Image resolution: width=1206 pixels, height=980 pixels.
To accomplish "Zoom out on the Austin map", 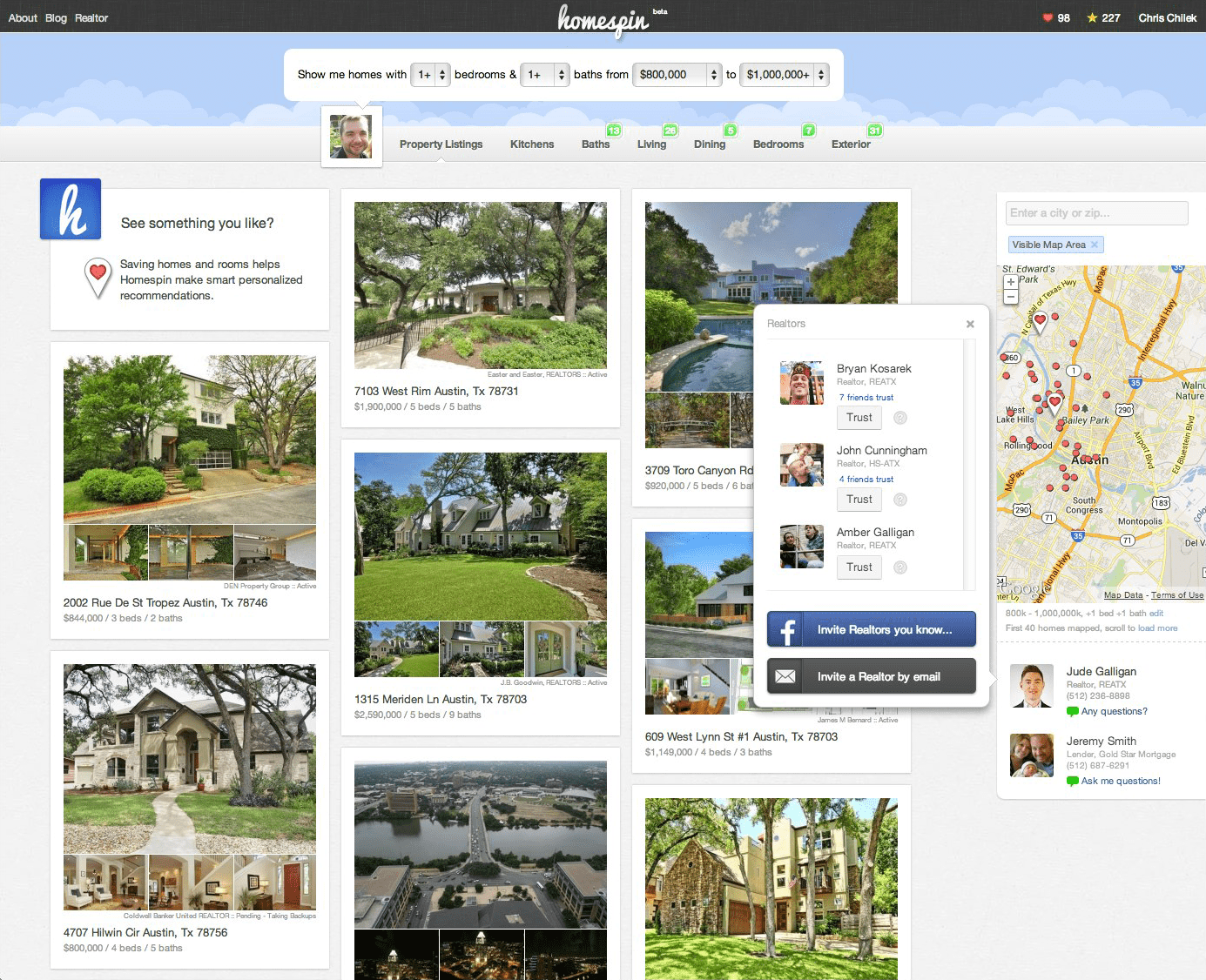I will 1011,298.
